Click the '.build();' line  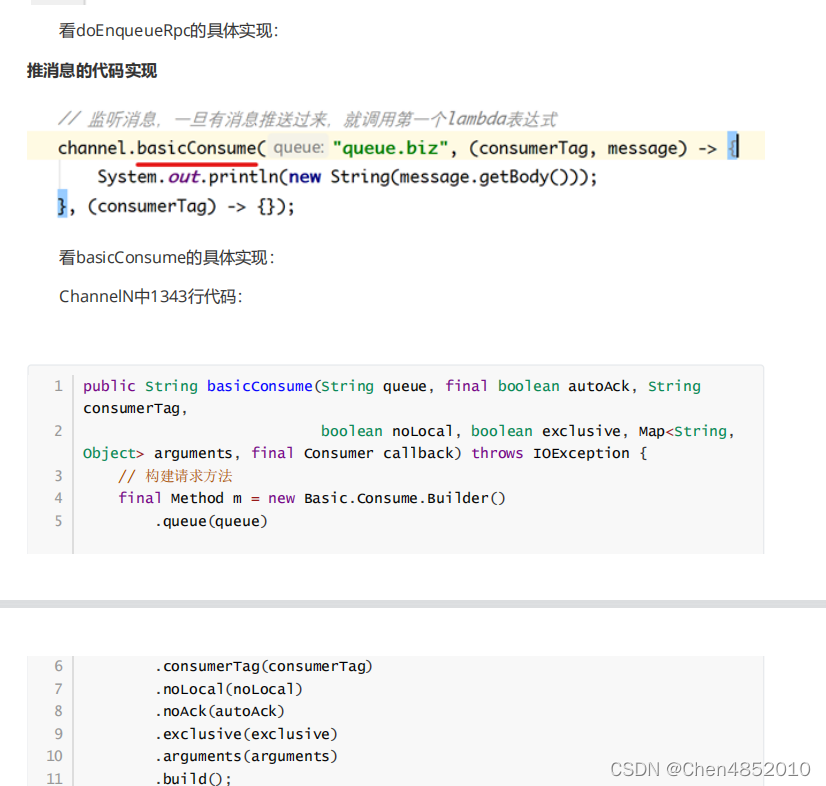coord(193,779)
